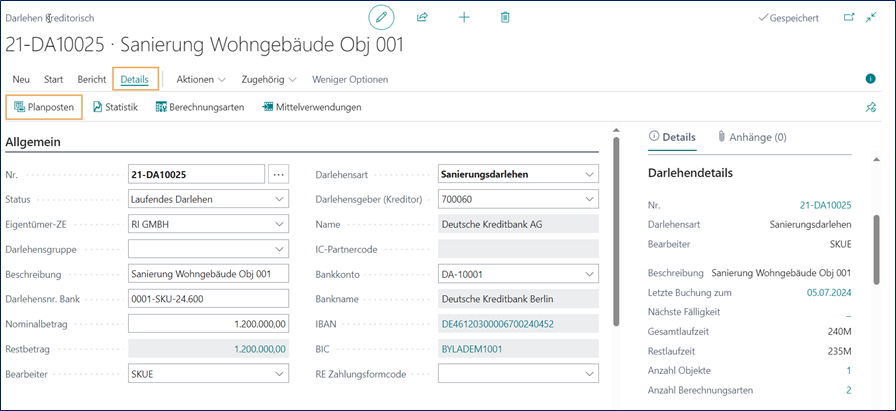The image size is (896, 411).
Task: Expand the Eigentümer-ZE dropdown
Action: click(x=279, y=224)
